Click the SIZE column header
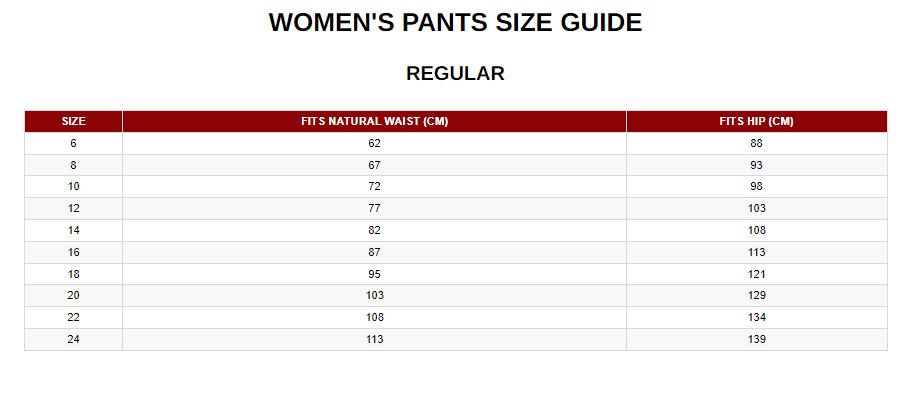Viewport: 913px width, 393px height. [73, 121]
